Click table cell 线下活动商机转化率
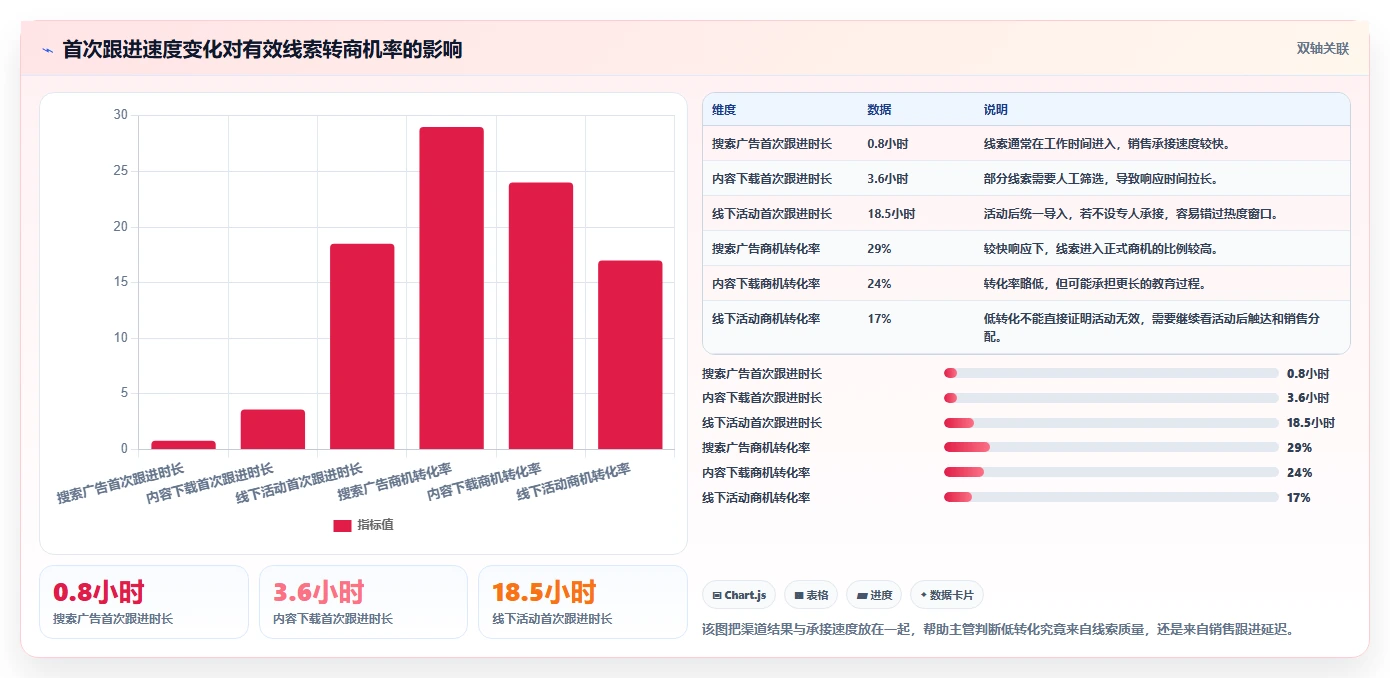Screen dimensions: 1390x678 (x=766, y=319)
